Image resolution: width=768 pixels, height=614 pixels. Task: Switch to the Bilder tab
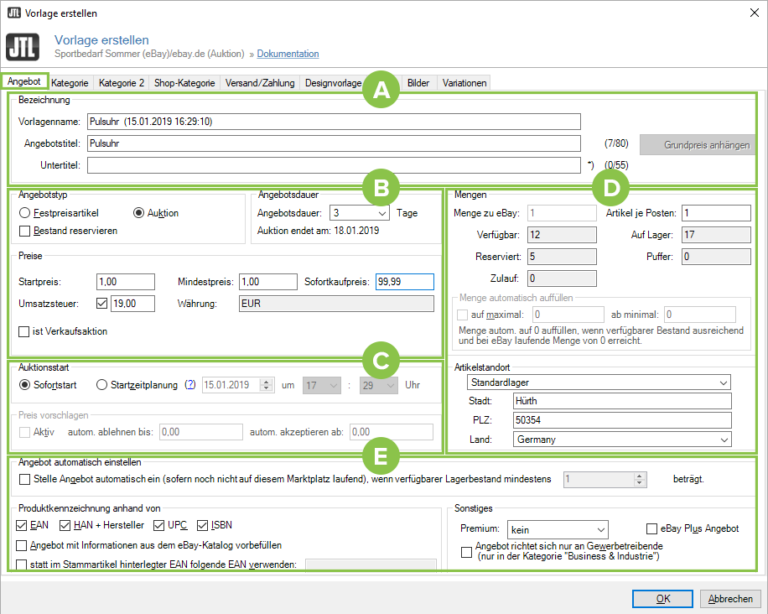[x=419, y=82]
